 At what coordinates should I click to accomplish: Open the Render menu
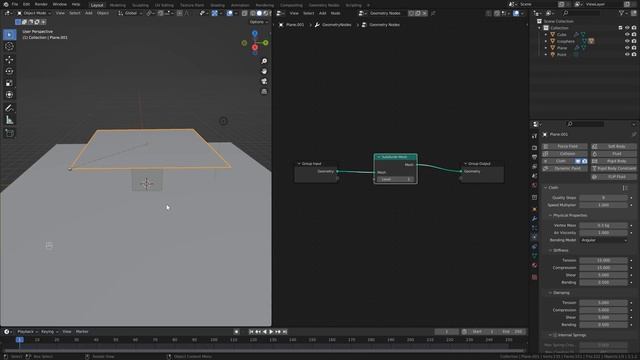click(41, 4)
